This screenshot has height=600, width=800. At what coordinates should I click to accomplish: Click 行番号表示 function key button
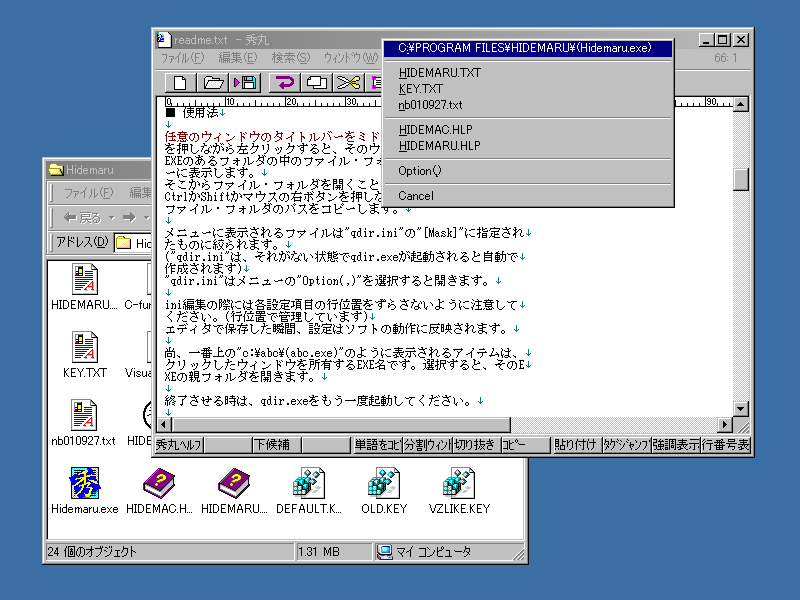pos(726,445)
